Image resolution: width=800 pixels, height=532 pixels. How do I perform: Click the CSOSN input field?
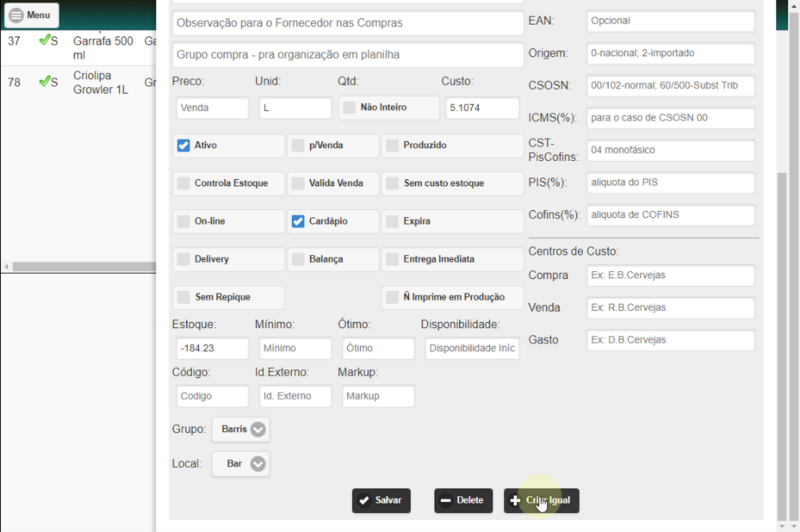point(670,86)
